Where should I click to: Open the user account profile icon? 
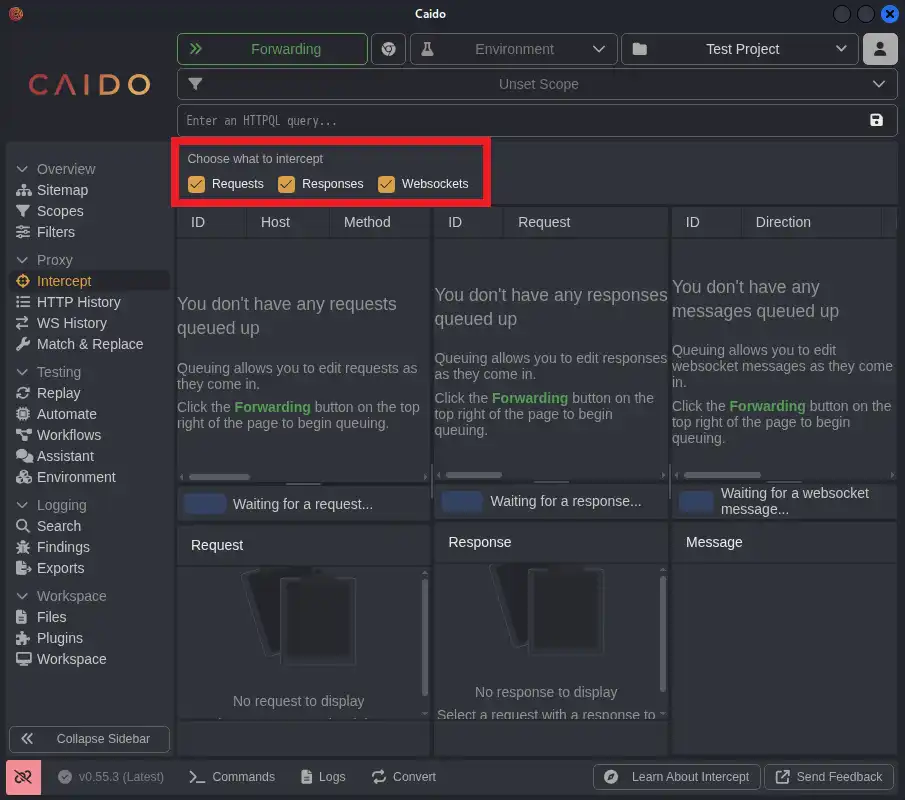880,49
